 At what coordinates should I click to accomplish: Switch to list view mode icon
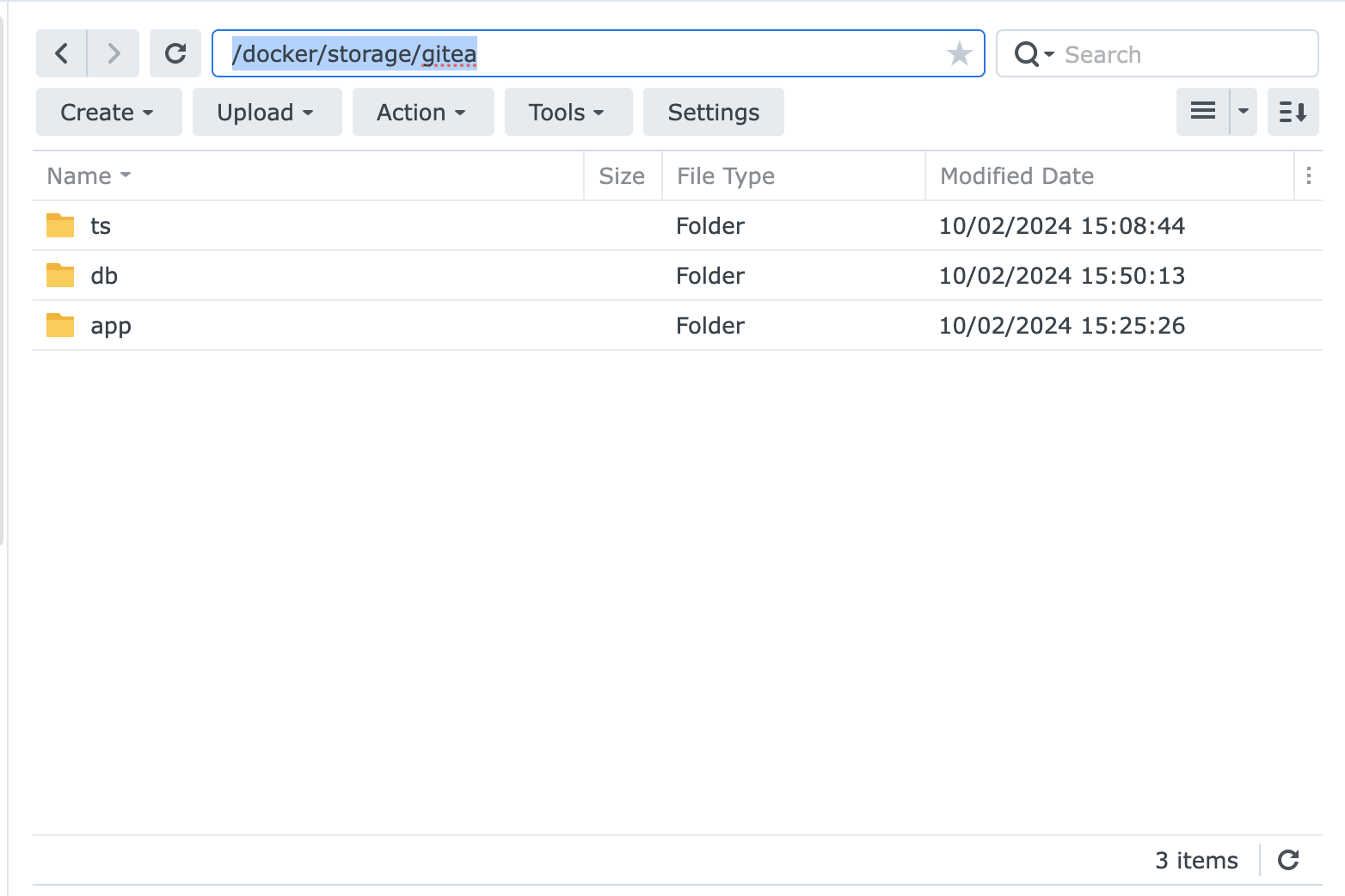tap(1202, 112)
